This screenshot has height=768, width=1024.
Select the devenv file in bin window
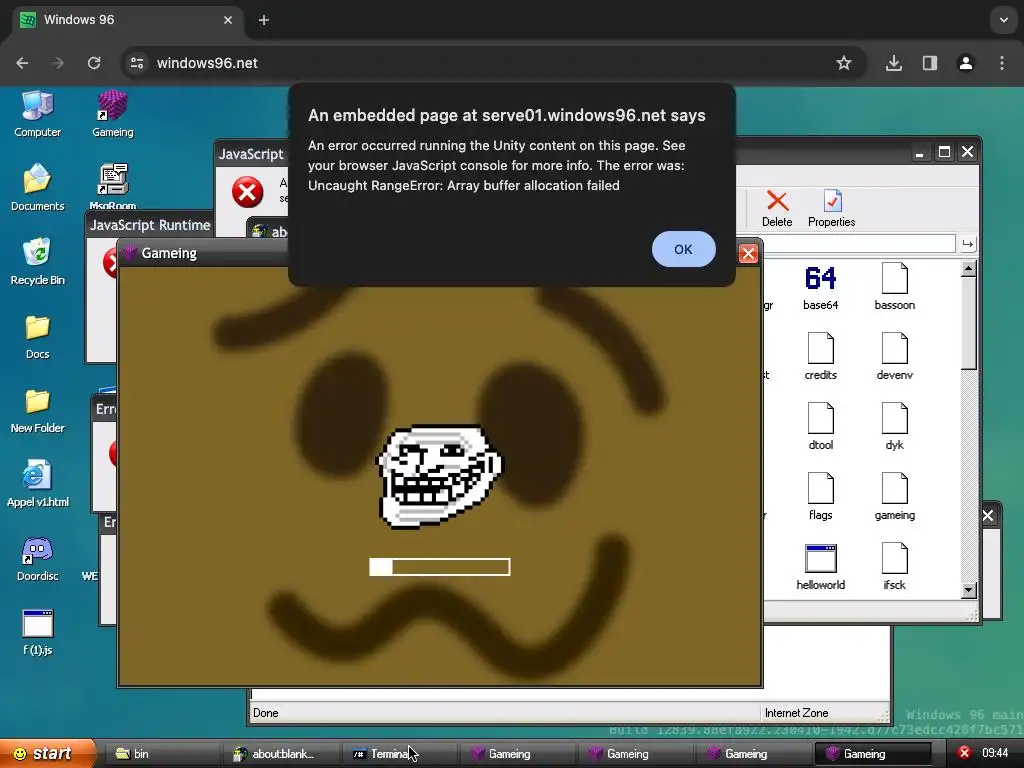click(894, 357)
